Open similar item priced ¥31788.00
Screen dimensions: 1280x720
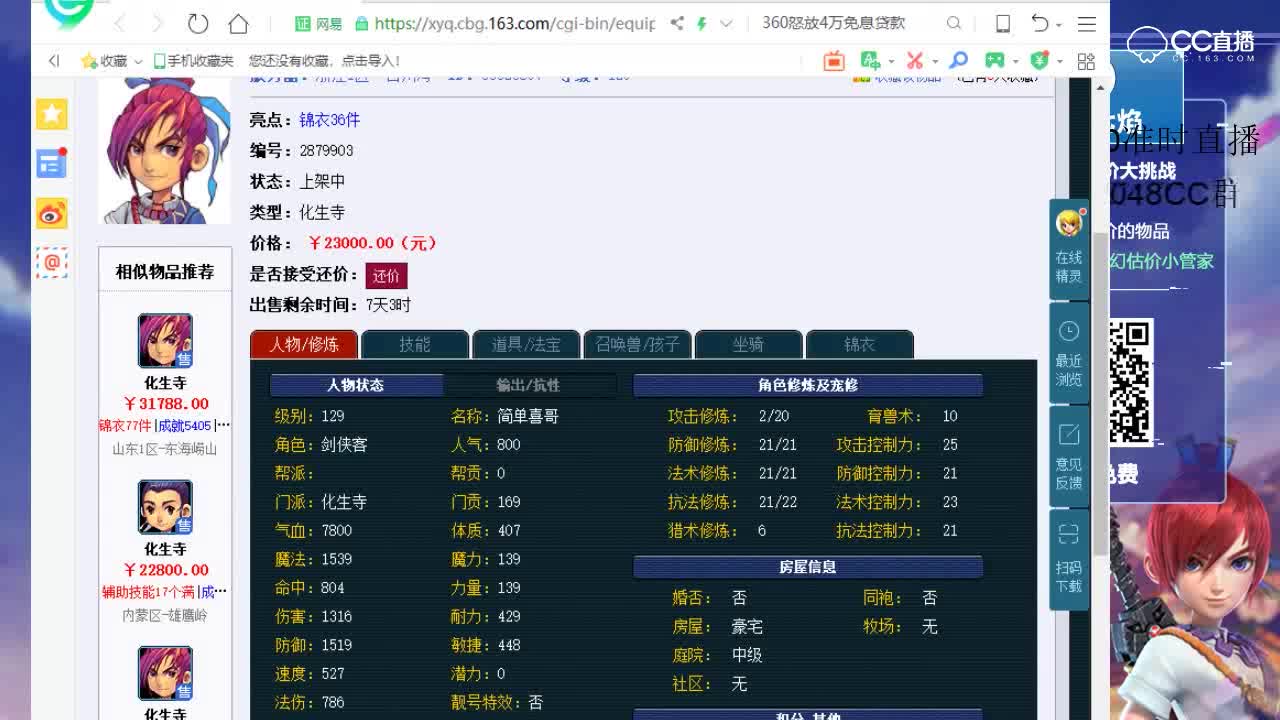pyautogui.click(x=165, y=404)
